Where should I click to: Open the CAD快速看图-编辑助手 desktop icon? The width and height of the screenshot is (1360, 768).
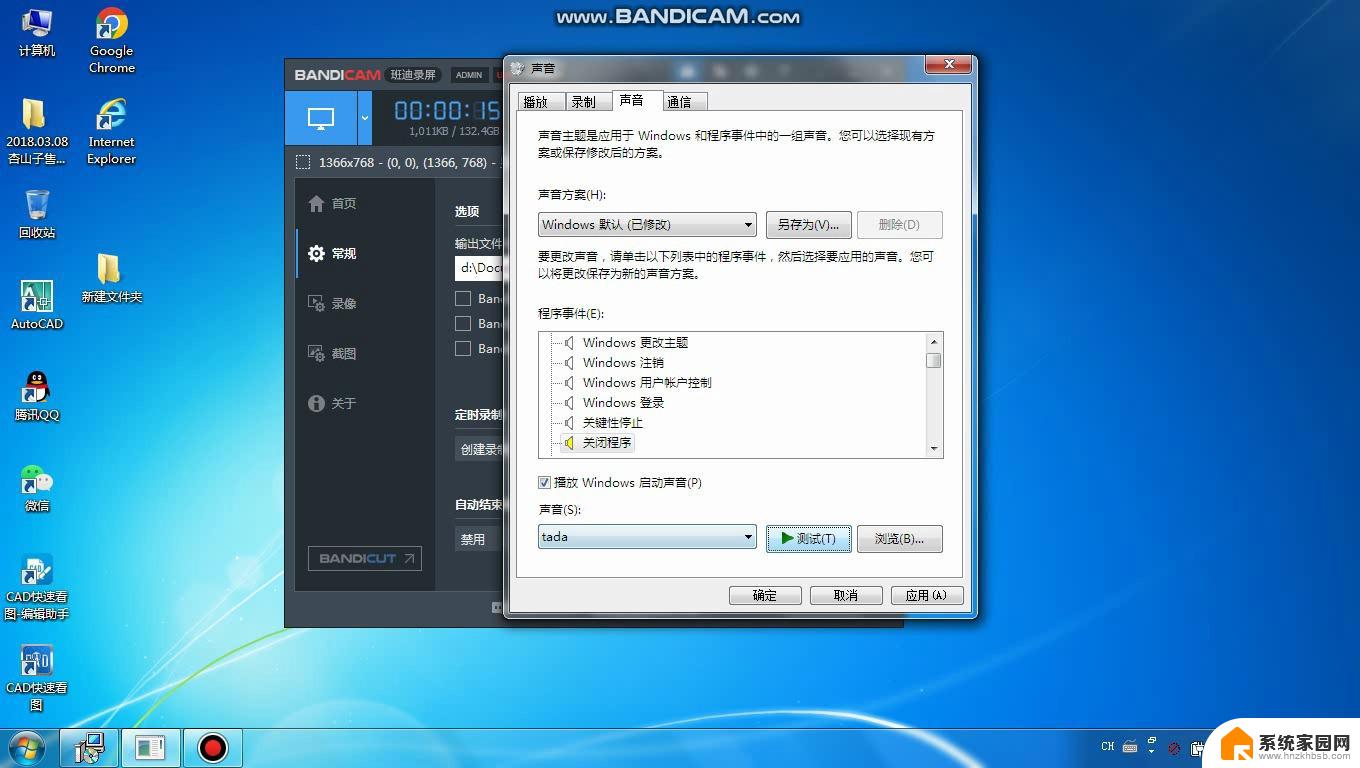point(37,587)
